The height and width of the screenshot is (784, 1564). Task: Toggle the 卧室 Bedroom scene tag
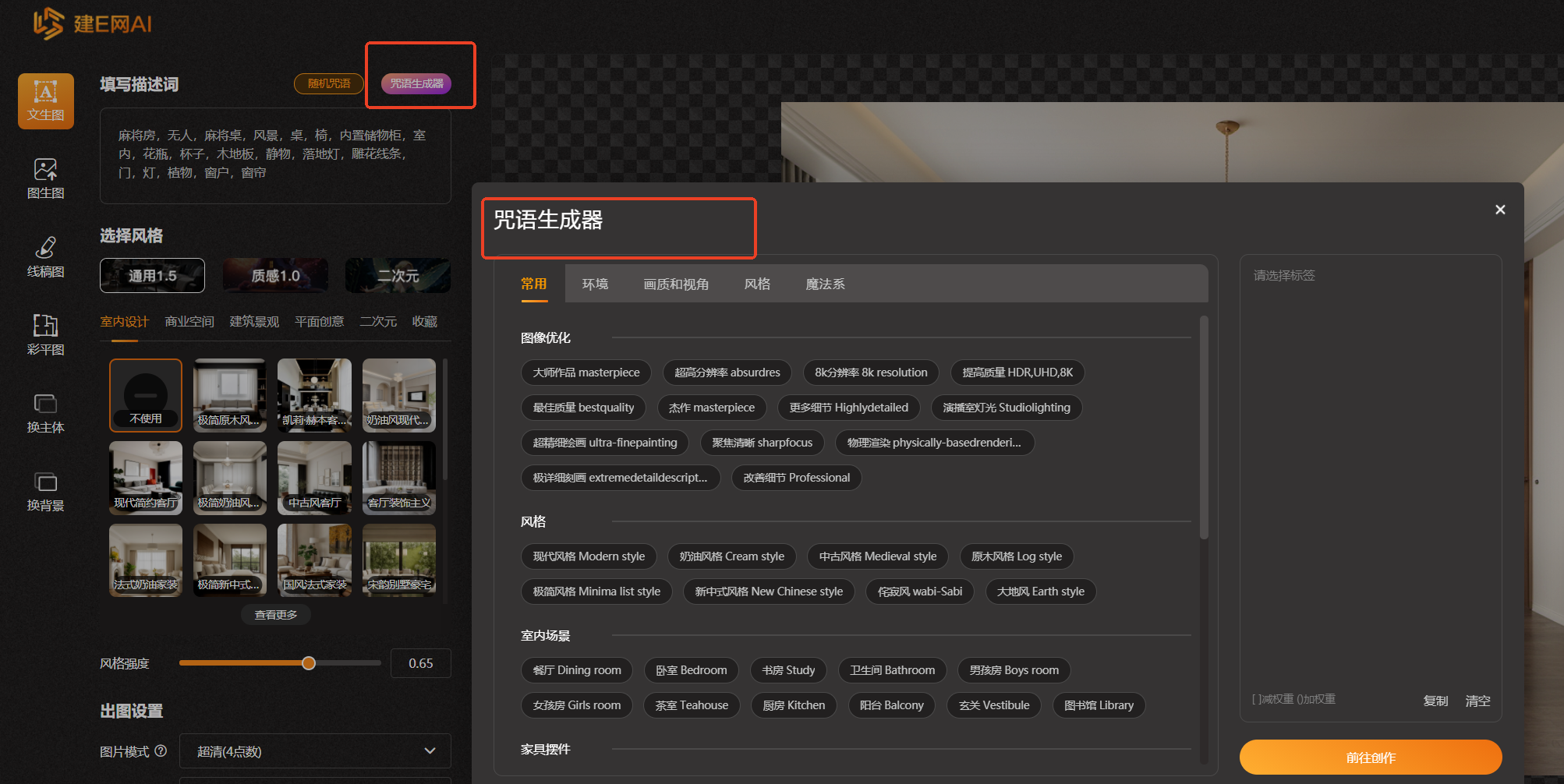(x=691, y=670)
